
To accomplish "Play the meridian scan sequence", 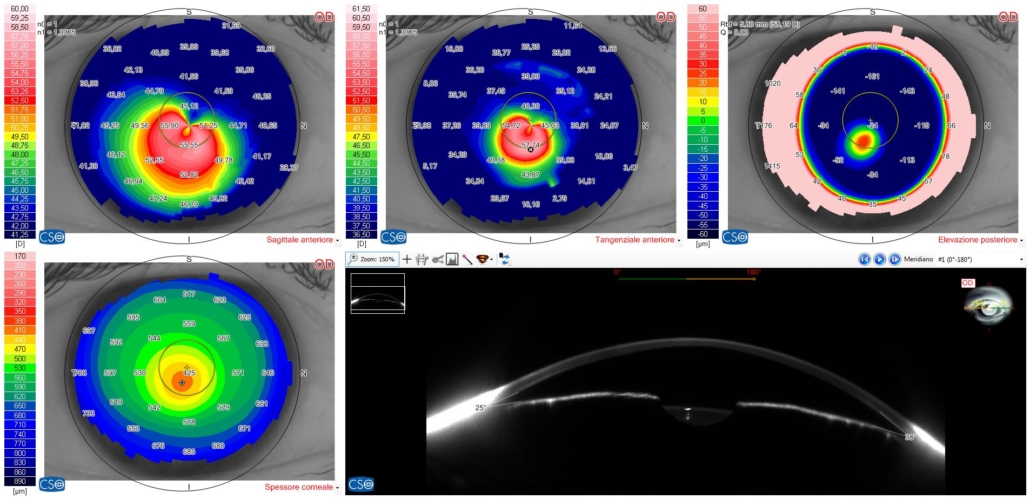I will pyautogui.click(x=880, y=259).
